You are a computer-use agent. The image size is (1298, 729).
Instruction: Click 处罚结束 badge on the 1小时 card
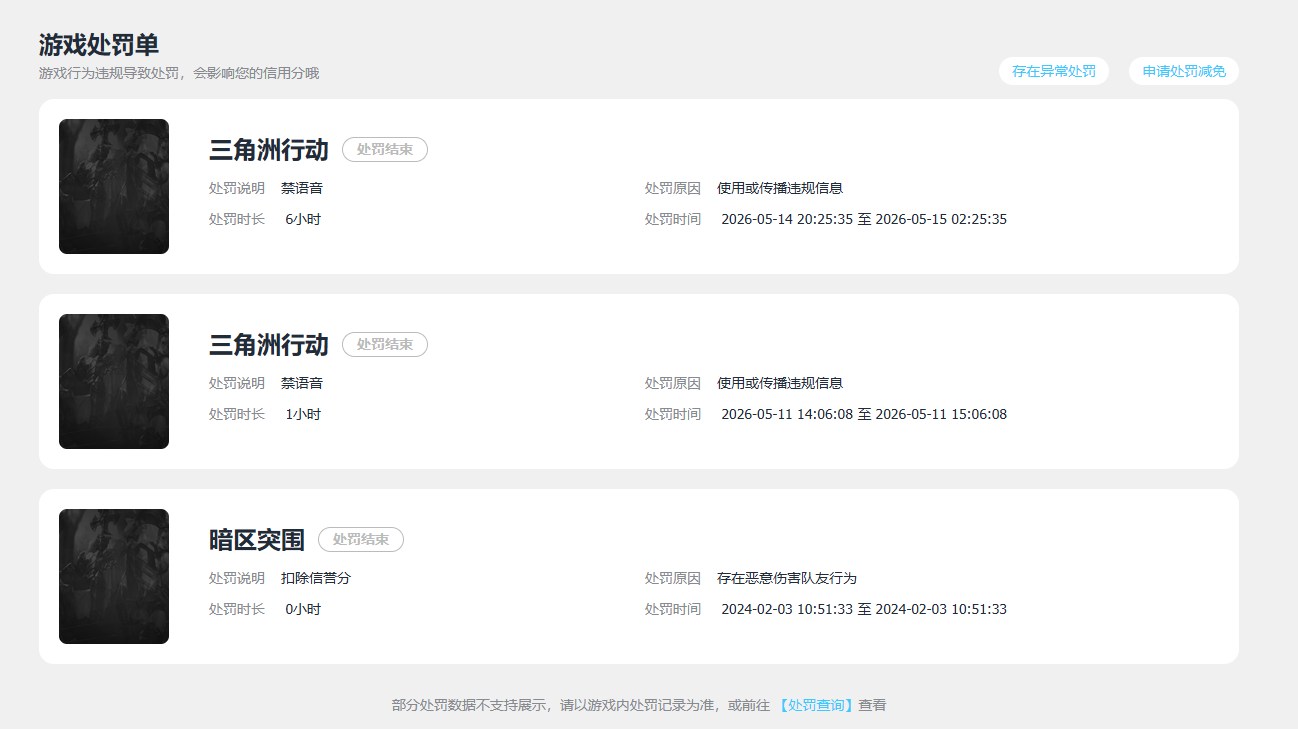coord(385,345)
